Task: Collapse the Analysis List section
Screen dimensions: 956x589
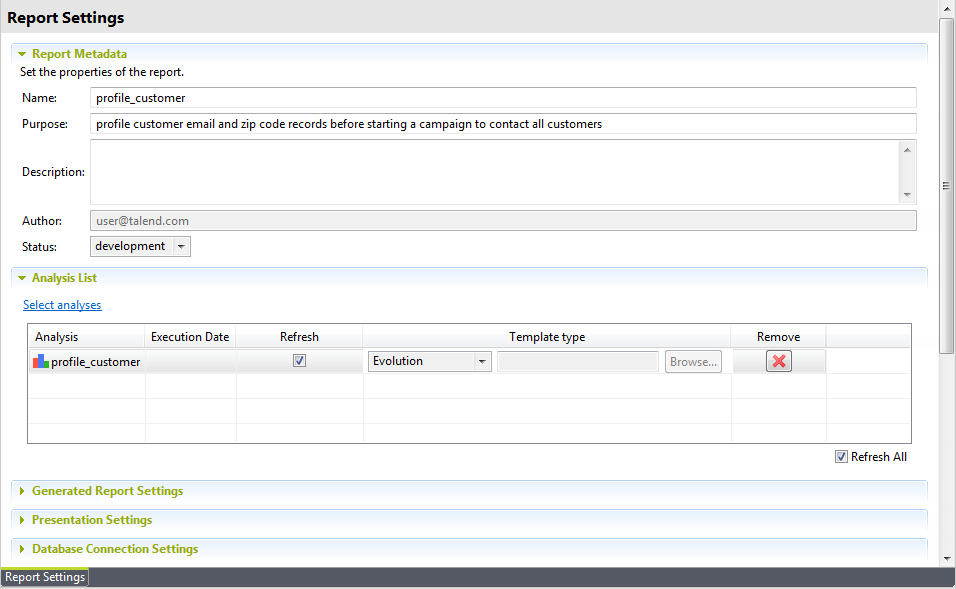Action: pyautogui.click(x=22, y=278)
